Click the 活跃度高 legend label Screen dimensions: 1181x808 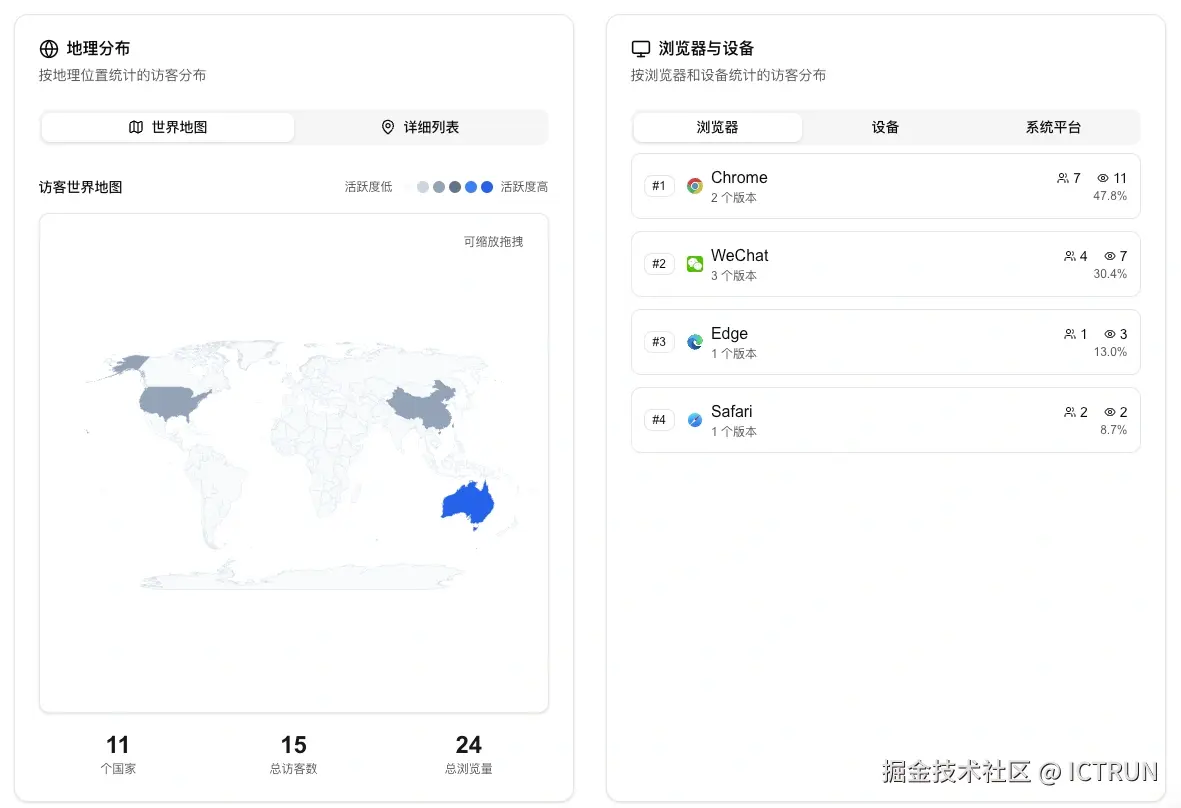524,187
